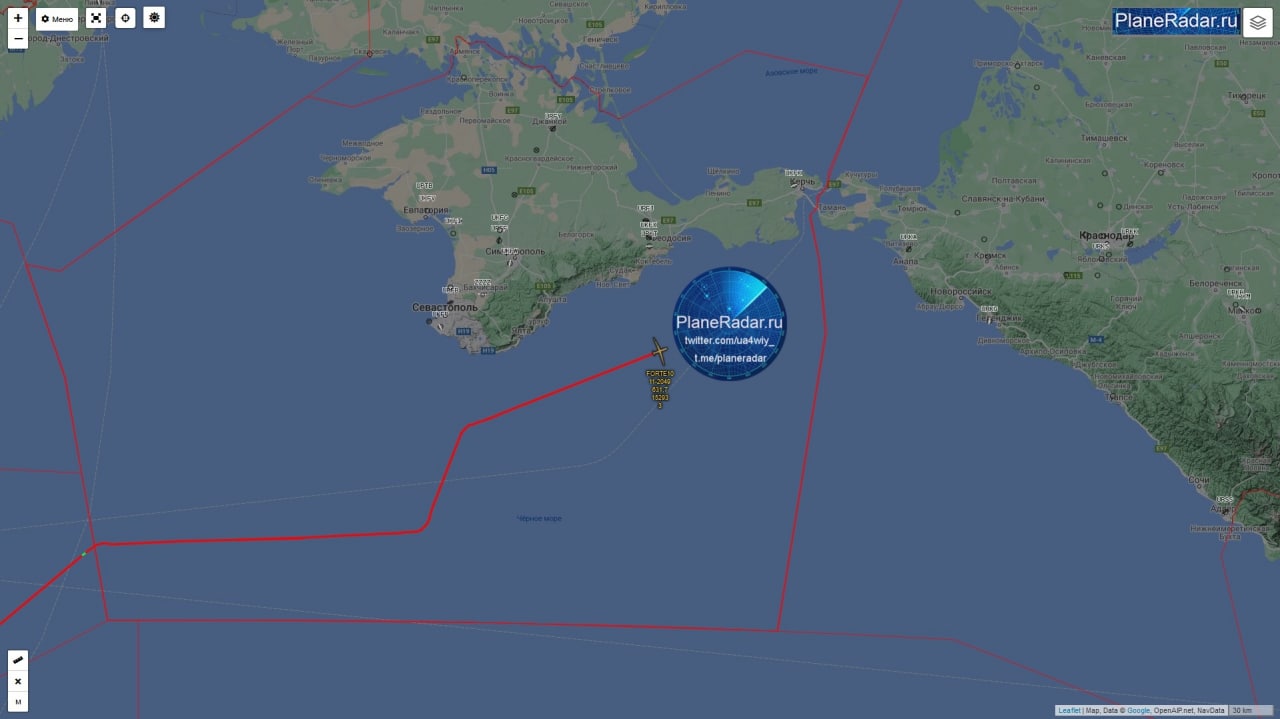
Task: Toggle fullscreen map view
Action: [95, 18]
